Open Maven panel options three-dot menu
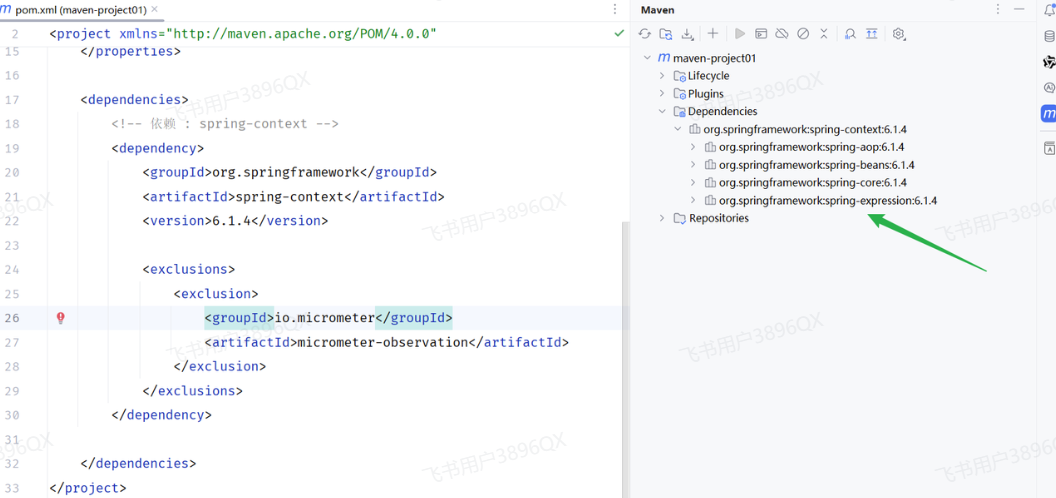 coord(998,9)
